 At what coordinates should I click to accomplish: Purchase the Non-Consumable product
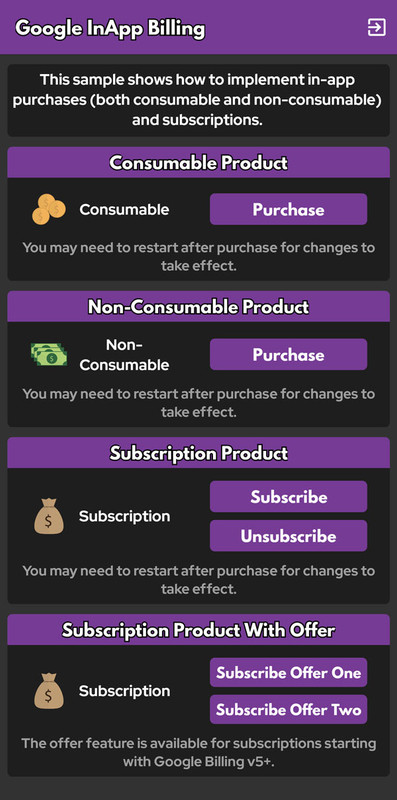(x=288, y=355)
